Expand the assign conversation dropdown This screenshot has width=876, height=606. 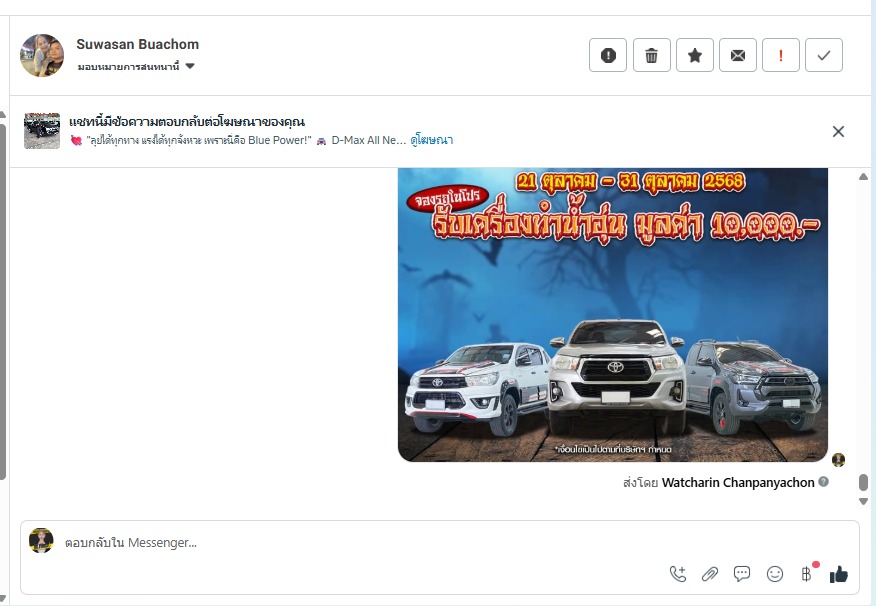(136, 66)
